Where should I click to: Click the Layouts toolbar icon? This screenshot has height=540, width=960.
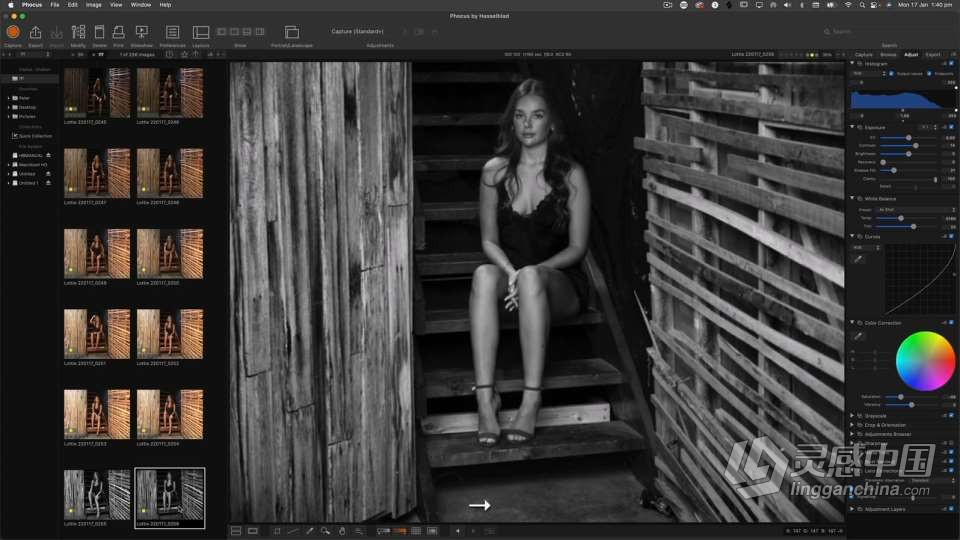pos(201,33)
